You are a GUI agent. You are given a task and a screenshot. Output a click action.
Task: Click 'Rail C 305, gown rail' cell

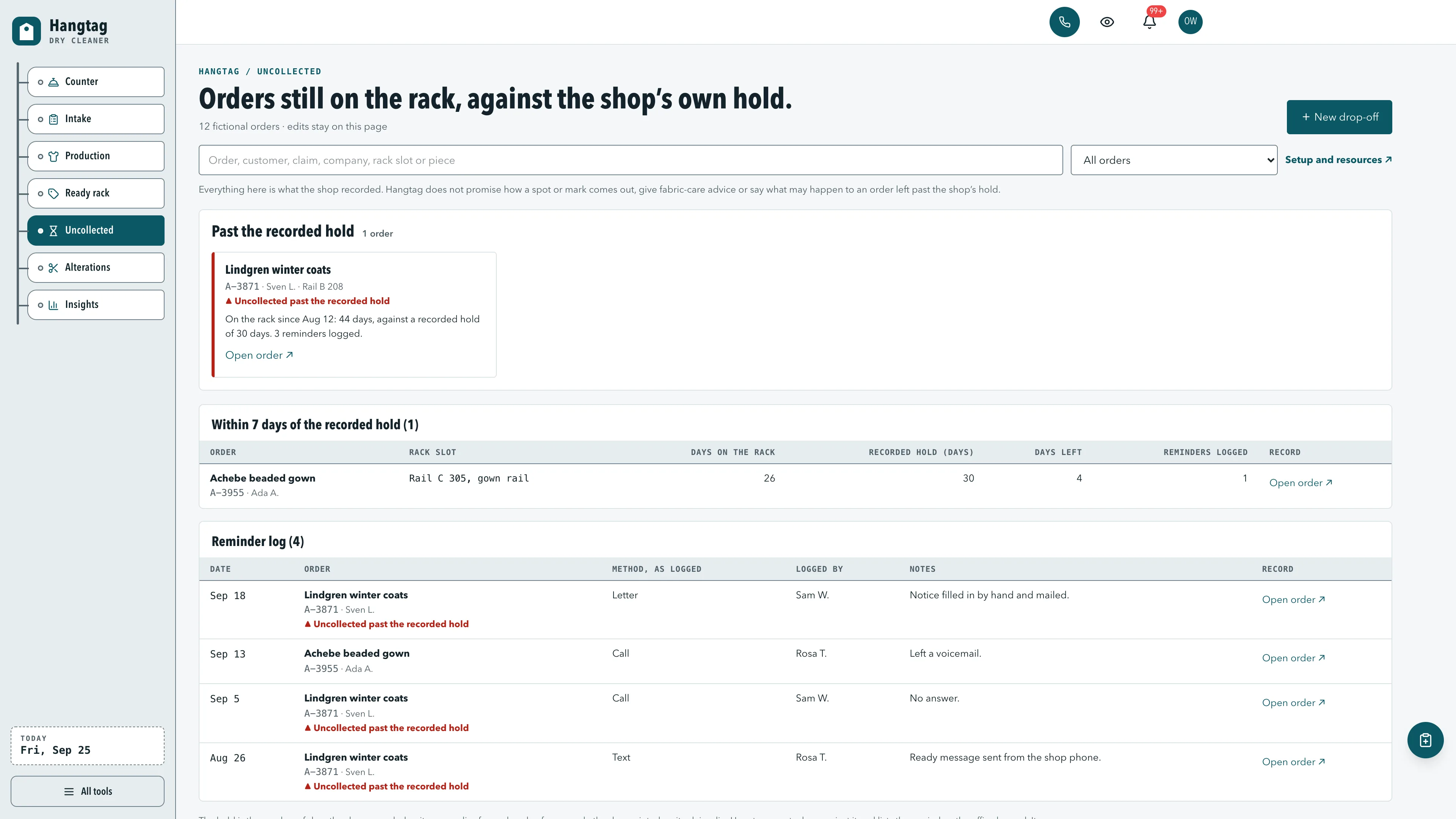[x=469, y=479]
